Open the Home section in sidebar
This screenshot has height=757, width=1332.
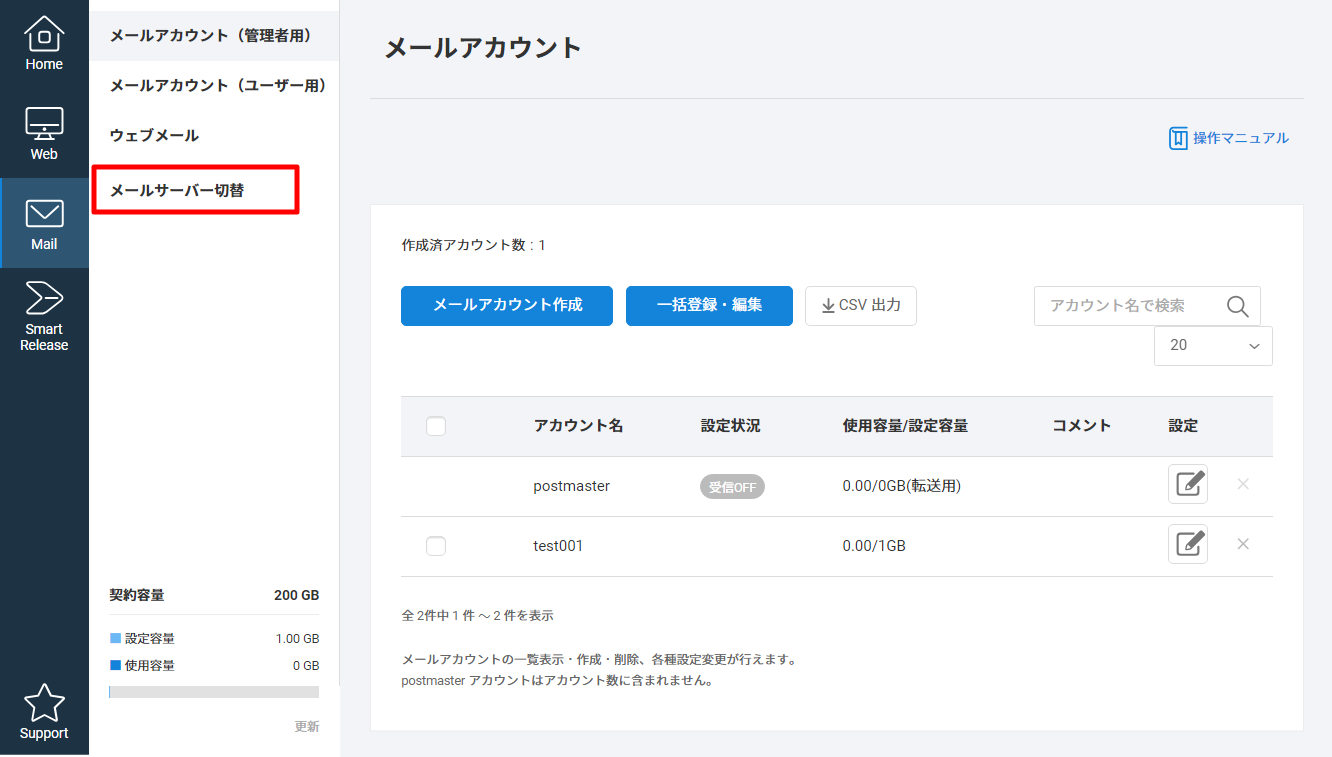(44, 44)
